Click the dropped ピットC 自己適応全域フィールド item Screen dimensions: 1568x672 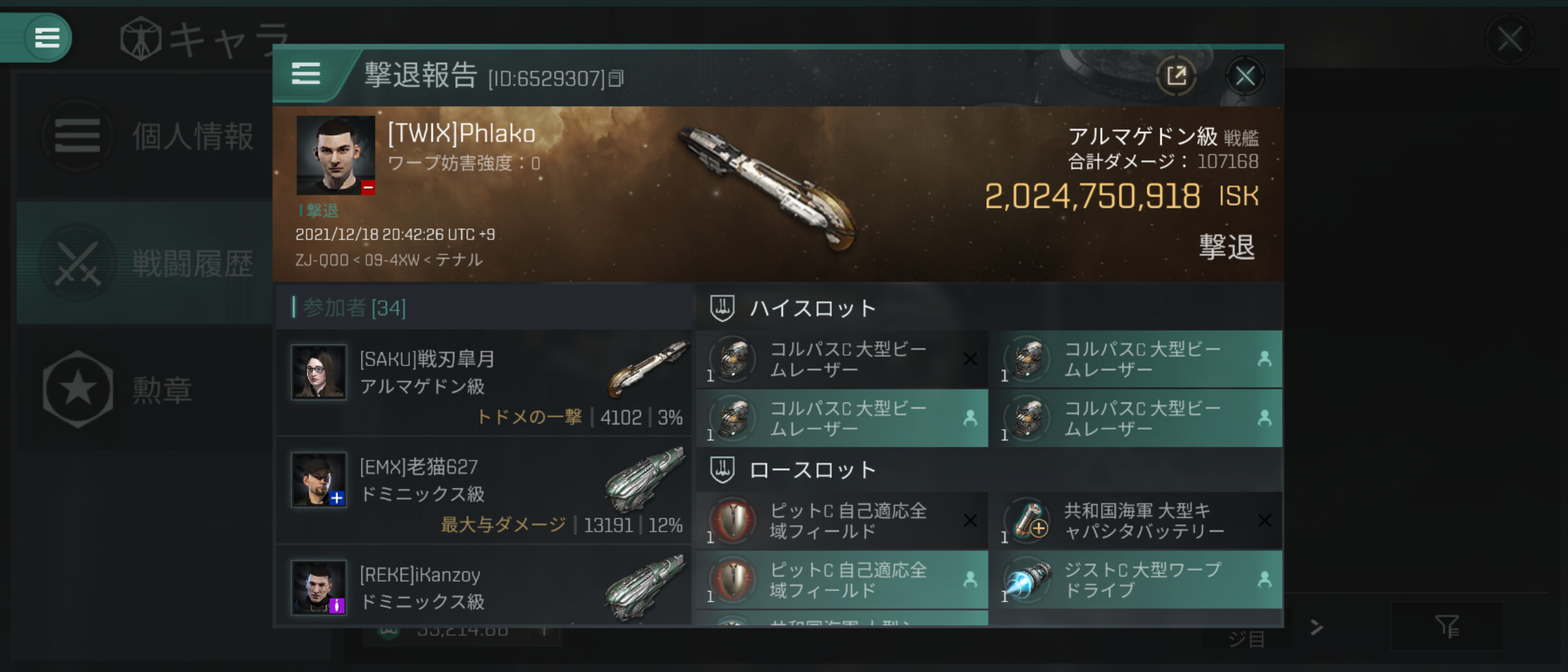[x=842, y=580]
